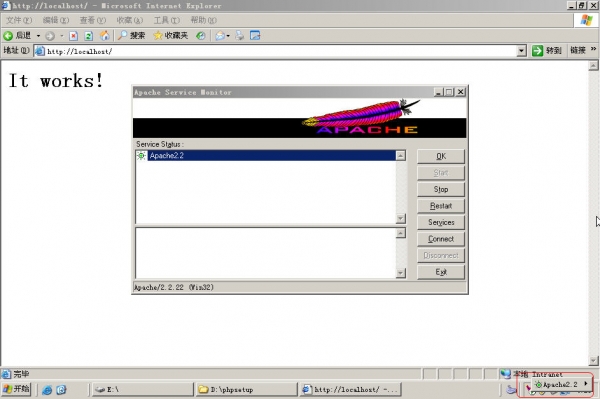Click the service list scrollbar down arrow
Image resolution: width=600 pixels, height=399 pixels.
coord(401,218)
